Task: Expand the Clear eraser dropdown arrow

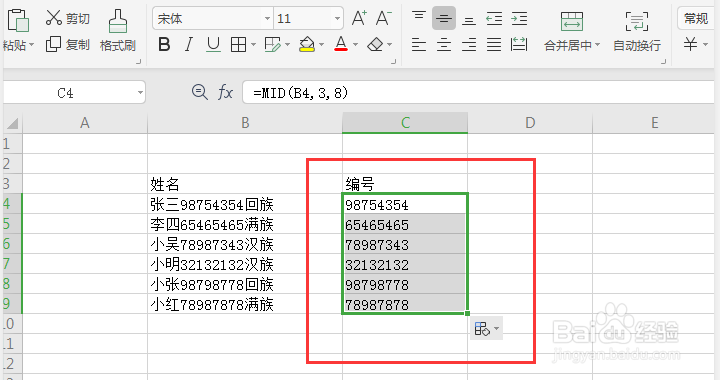Action: pos(389,45)
